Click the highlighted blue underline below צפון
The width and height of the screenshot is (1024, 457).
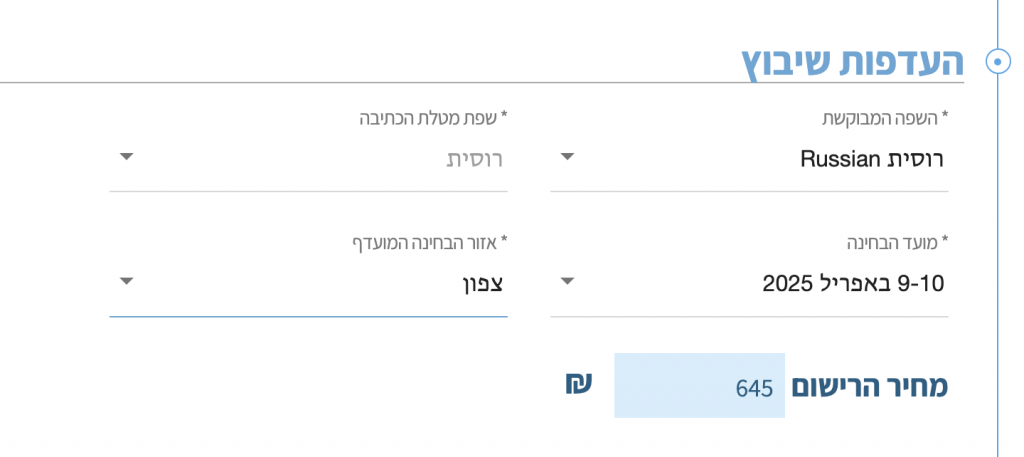pyautogui.click(x=308, y=317)
